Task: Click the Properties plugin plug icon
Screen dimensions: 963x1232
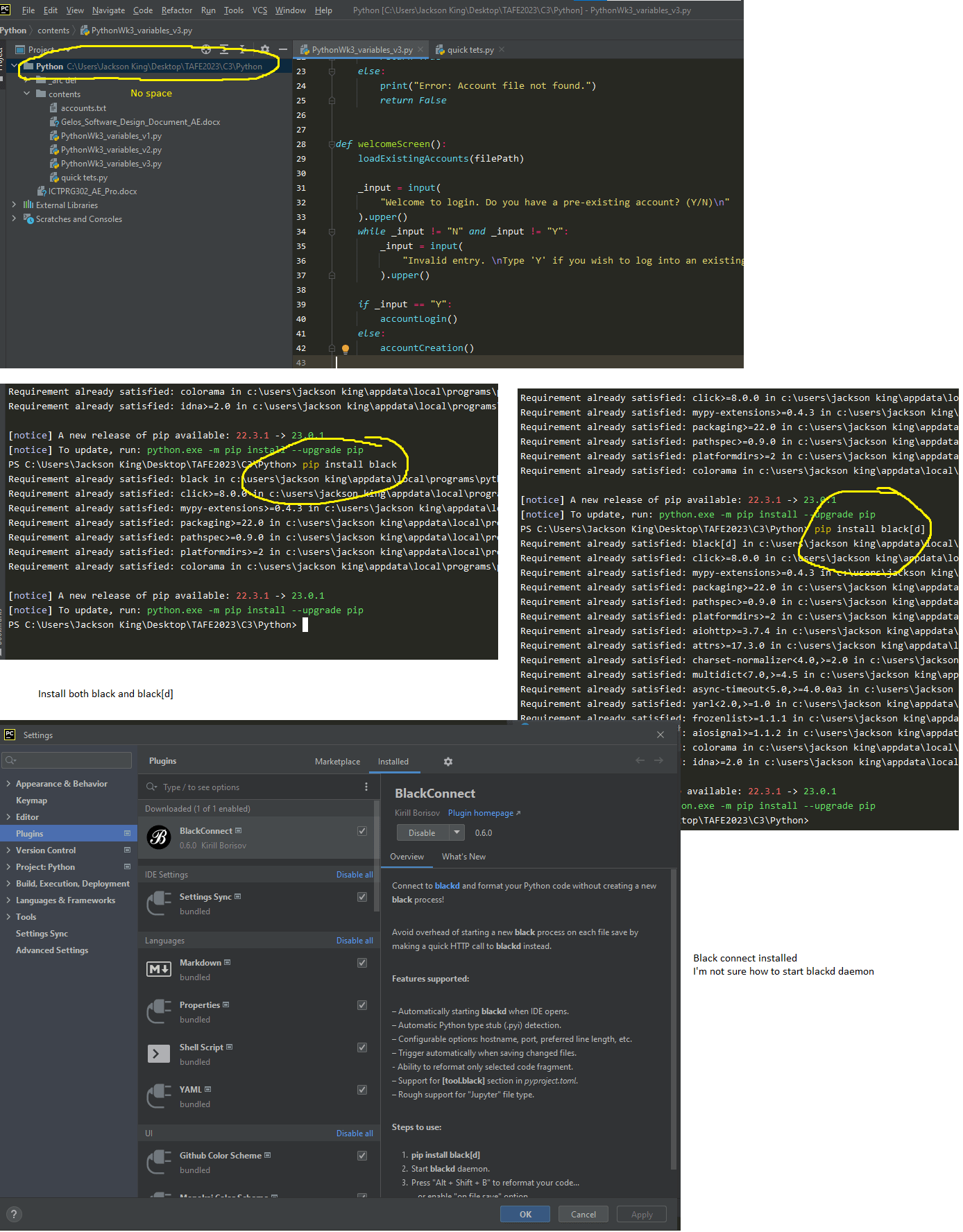Action: coord(159,1011)
